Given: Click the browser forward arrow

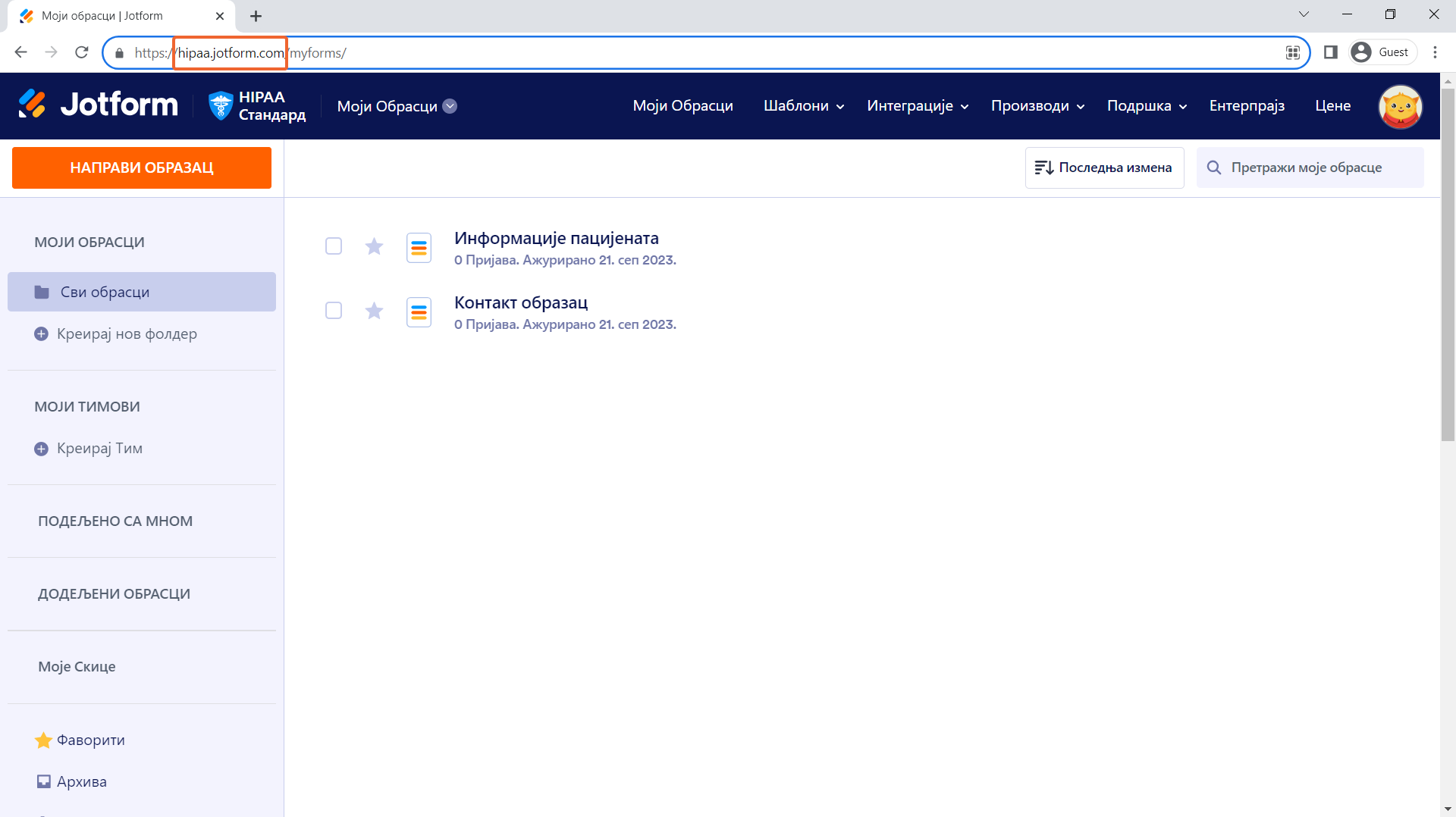Looking at the screenshot, I should (51, 52).
